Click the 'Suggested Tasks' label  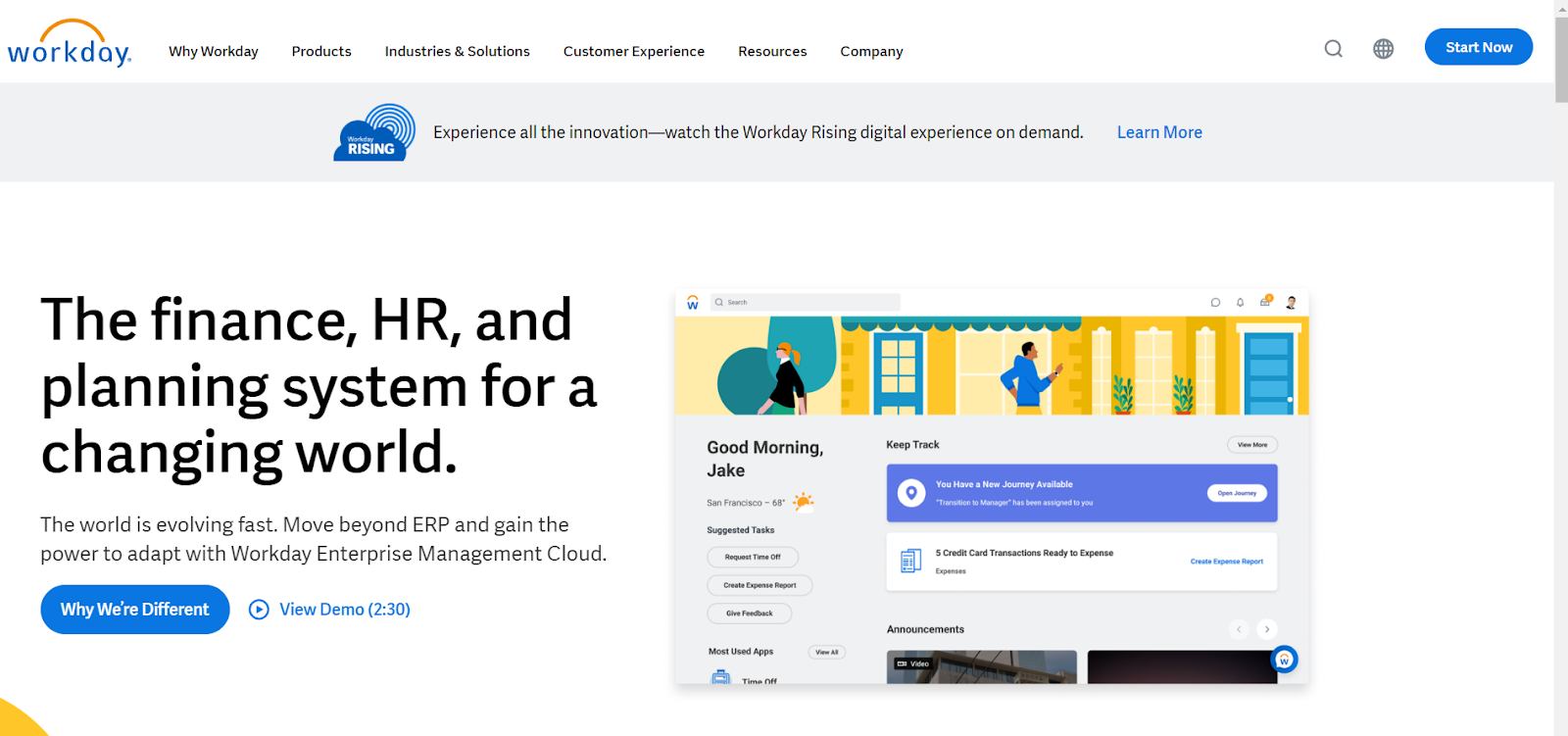point(741,530)
